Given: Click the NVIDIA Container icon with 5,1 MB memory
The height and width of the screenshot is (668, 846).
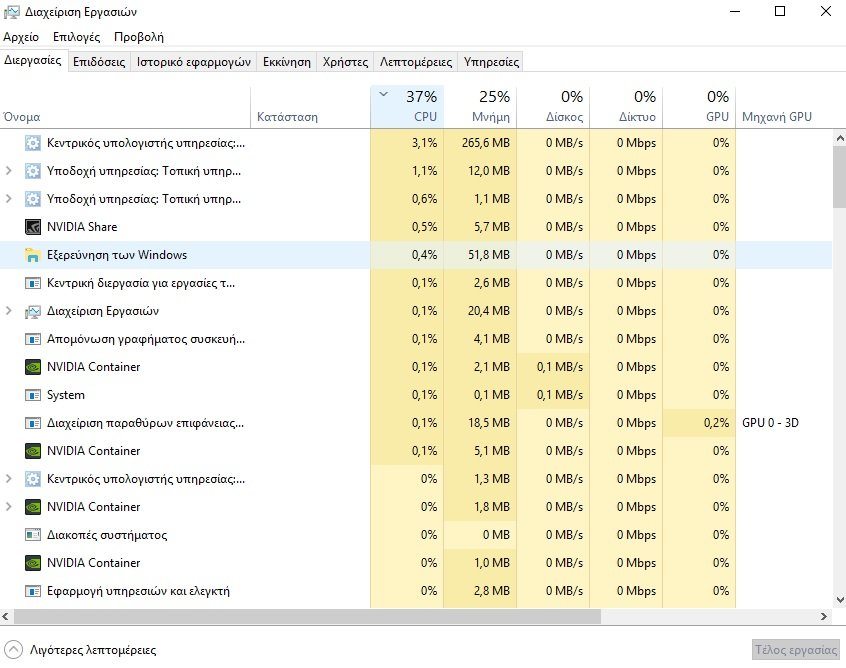Looking at the screenshot, I should (x=33, y=451).
